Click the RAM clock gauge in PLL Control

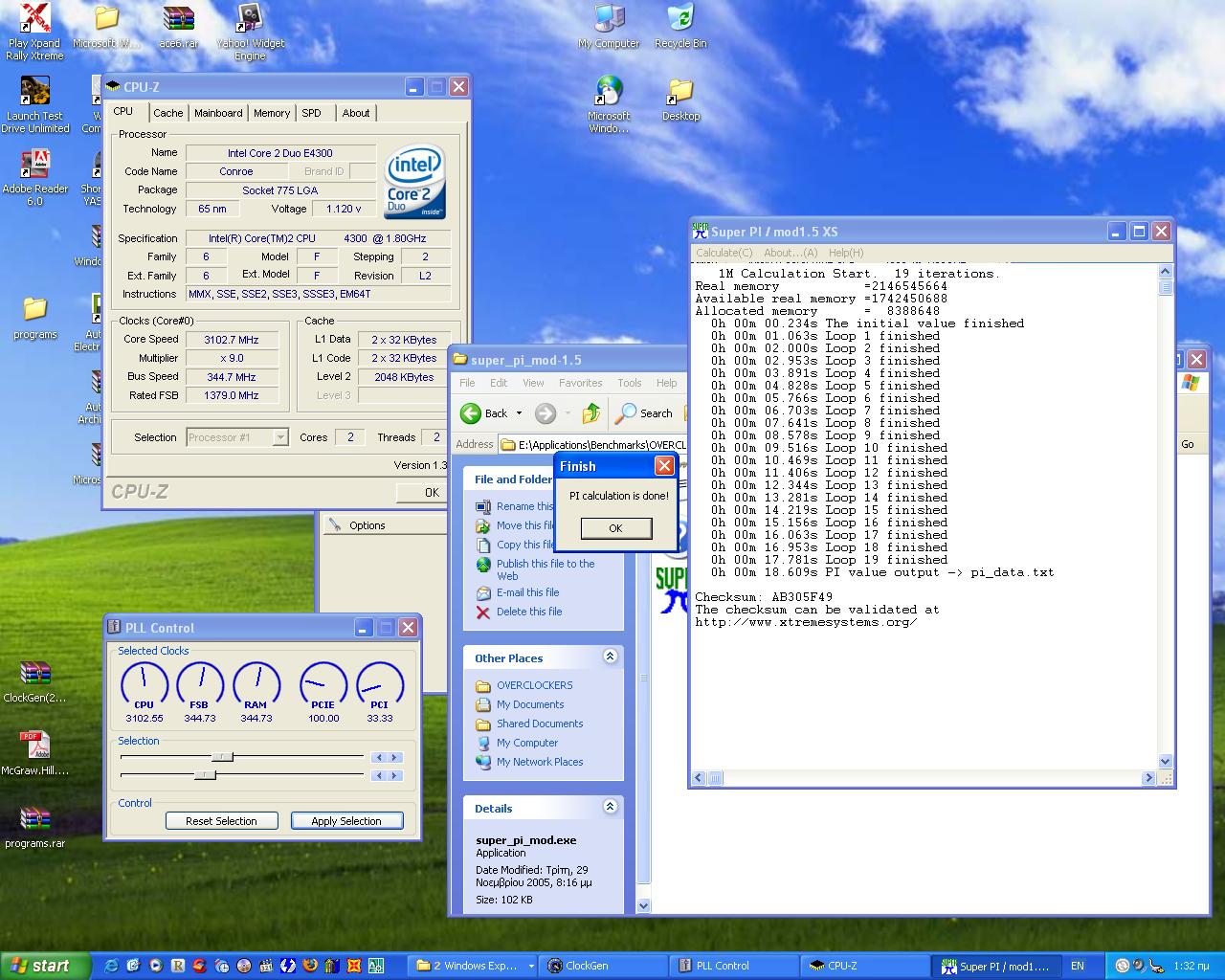tap(256, 684)
